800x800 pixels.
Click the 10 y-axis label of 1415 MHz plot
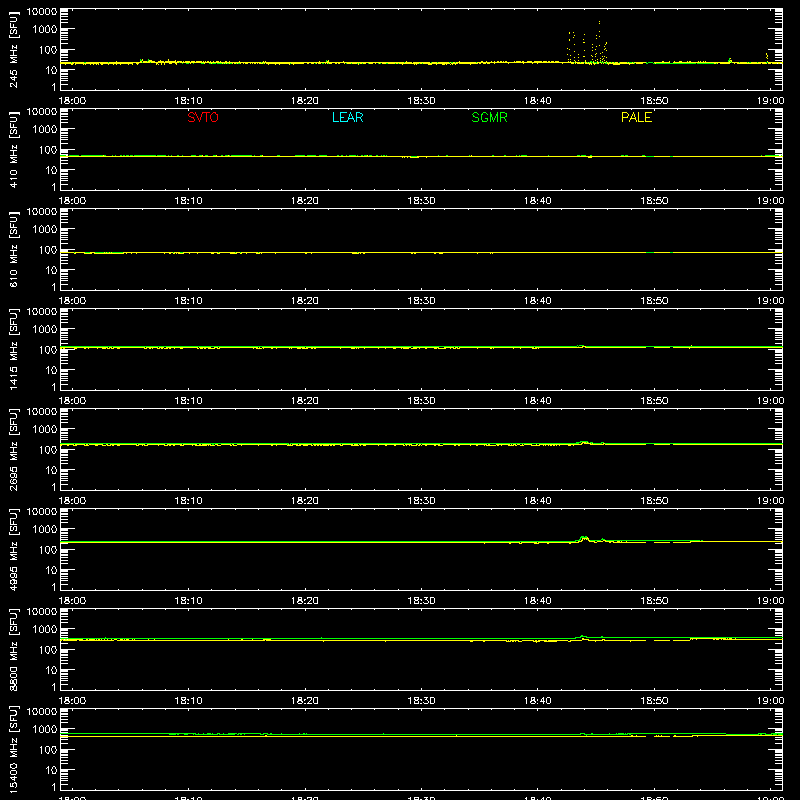point(51,370)
